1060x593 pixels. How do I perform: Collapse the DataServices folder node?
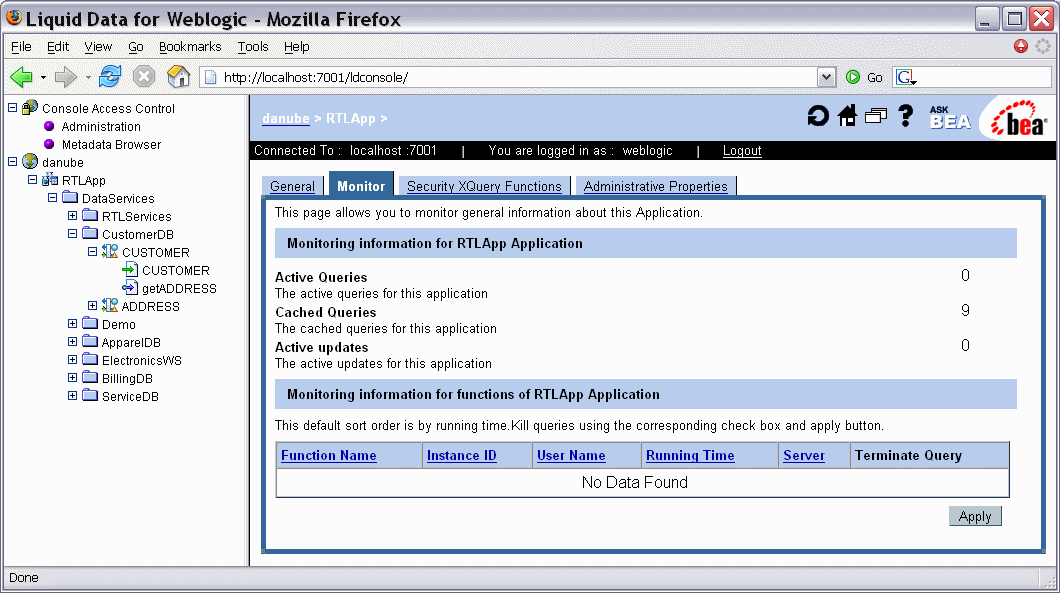[52, 197]
